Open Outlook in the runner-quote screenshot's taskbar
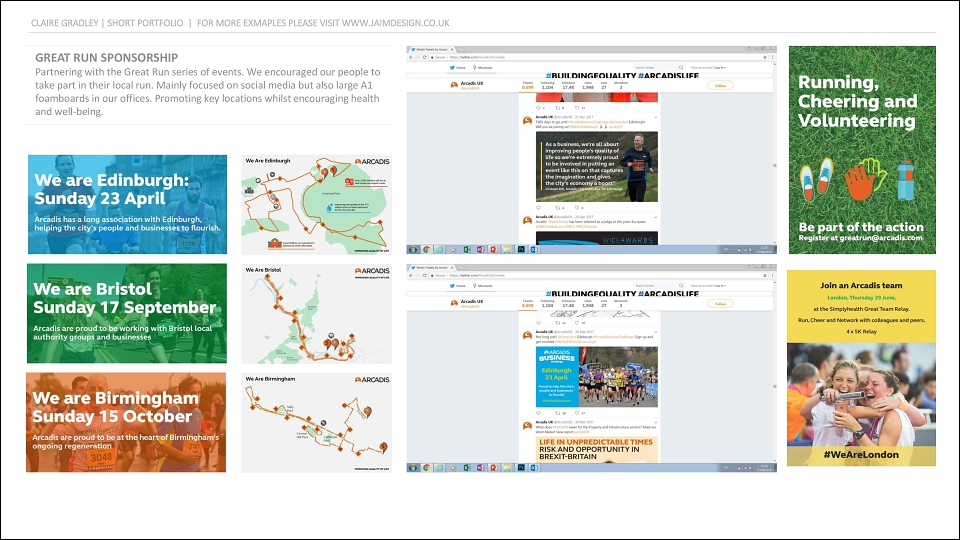This screenshot has height=540, width=960. [534, 250]
